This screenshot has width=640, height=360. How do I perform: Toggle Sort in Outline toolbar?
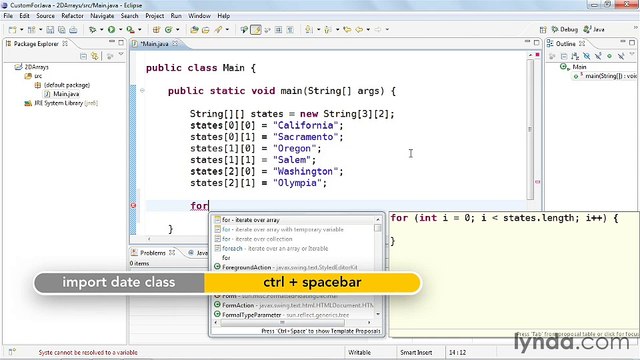575,56
